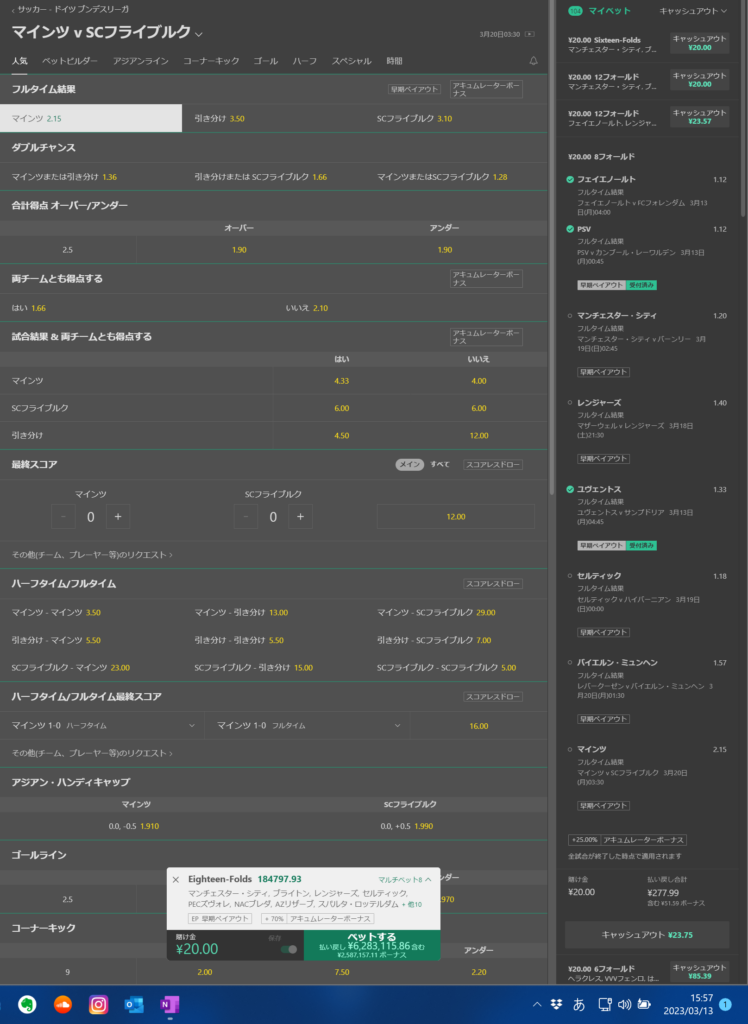Image resolution: width=748 pixels, height=1024 pixels.
Task: Select SCフライブルク 3.10 full-time result
Action: tap(456, 118)
